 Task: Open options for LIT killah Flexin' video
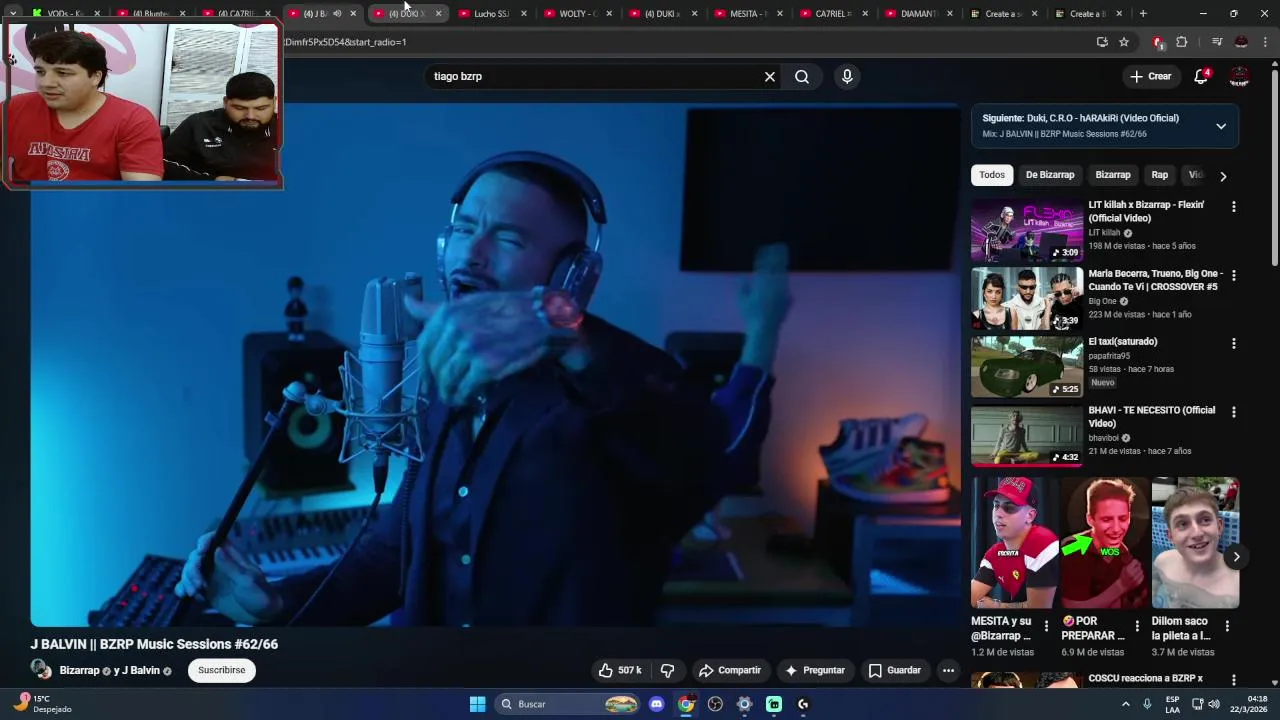click(x=1233, y=206)
